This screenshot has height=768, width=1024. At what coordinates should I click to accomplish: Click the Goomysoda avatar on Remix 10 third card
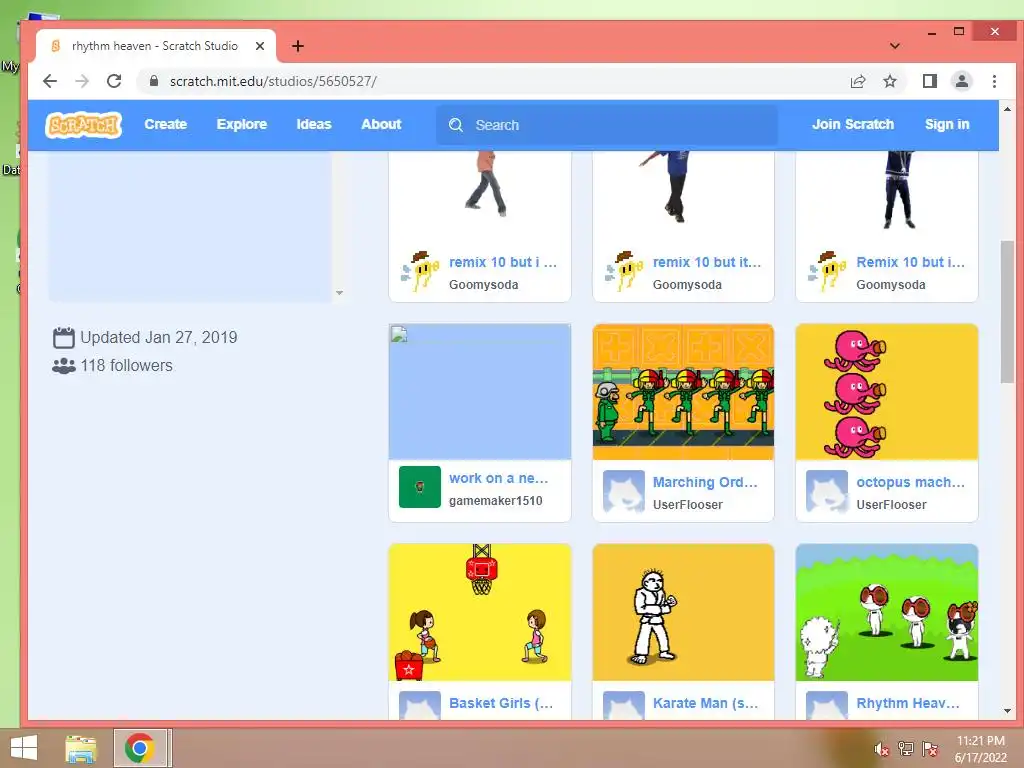827,272
